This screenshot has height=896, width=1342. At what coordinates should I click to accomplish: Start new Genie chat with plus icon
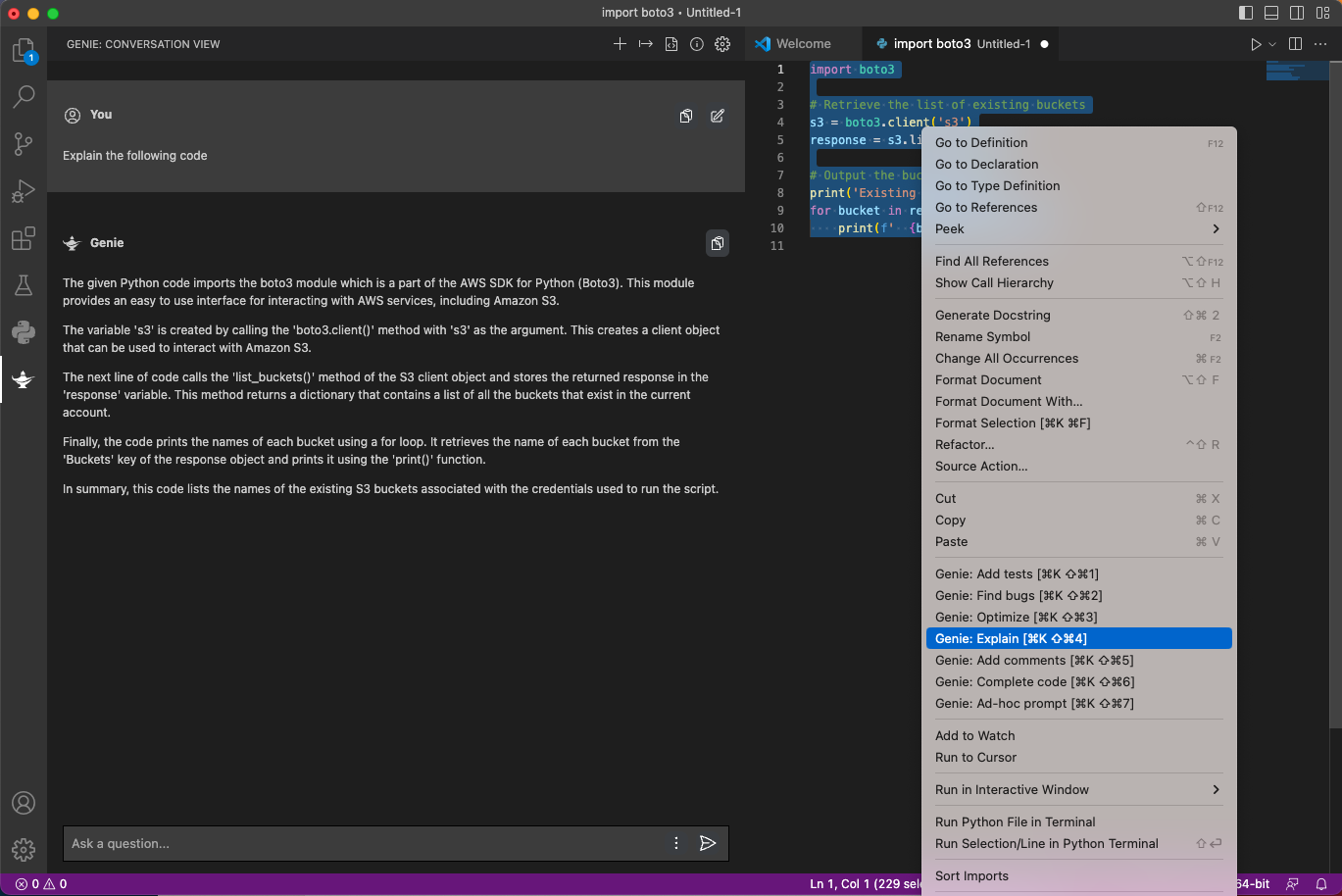click(620, 44)
